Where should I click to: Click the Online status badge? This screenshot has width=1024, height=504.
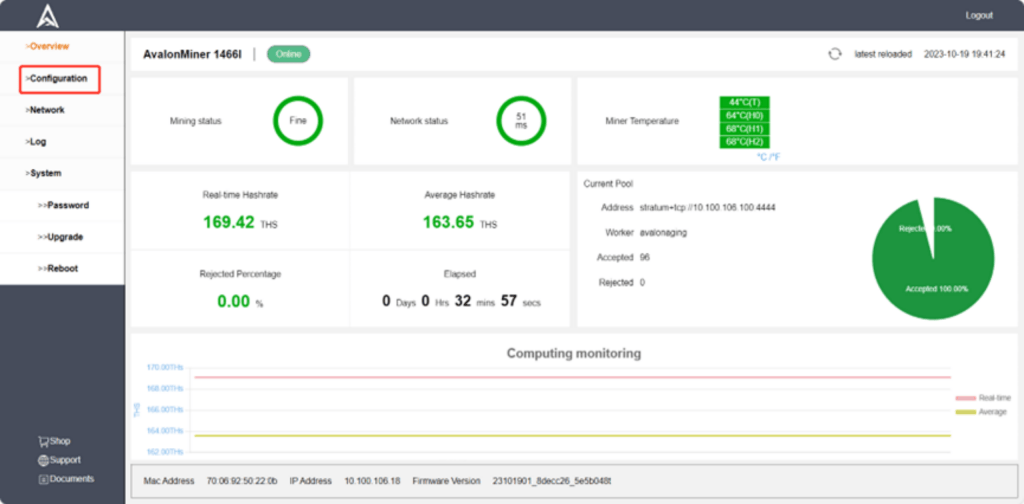pyautogui.click(x=288, y=54)
